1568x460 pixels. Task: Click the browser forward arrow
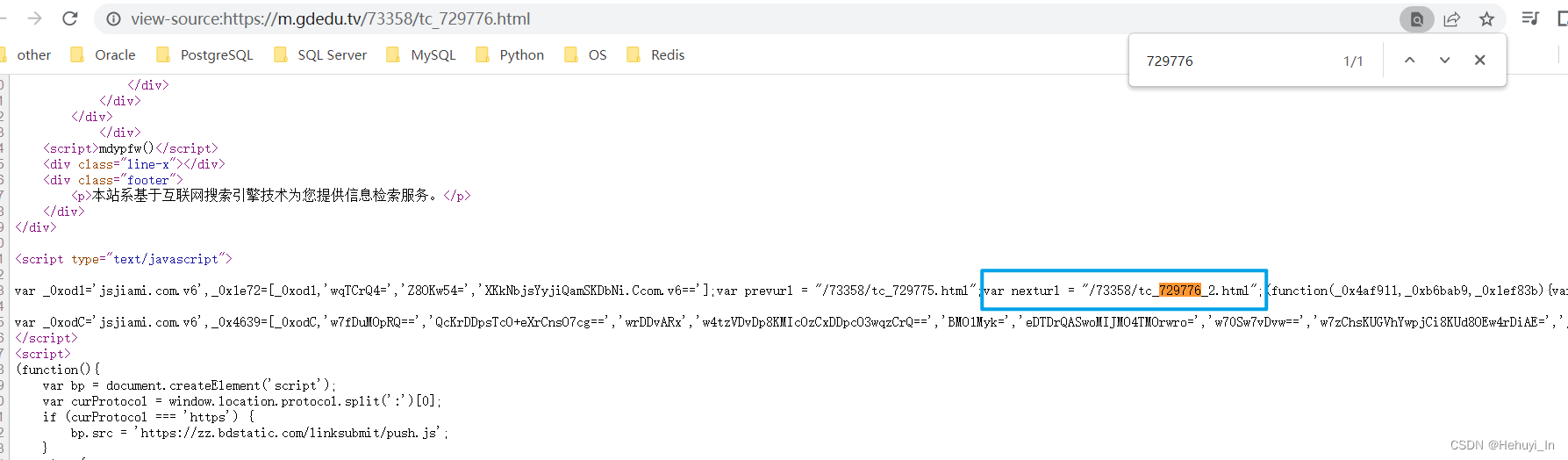(x=34, y=18)
